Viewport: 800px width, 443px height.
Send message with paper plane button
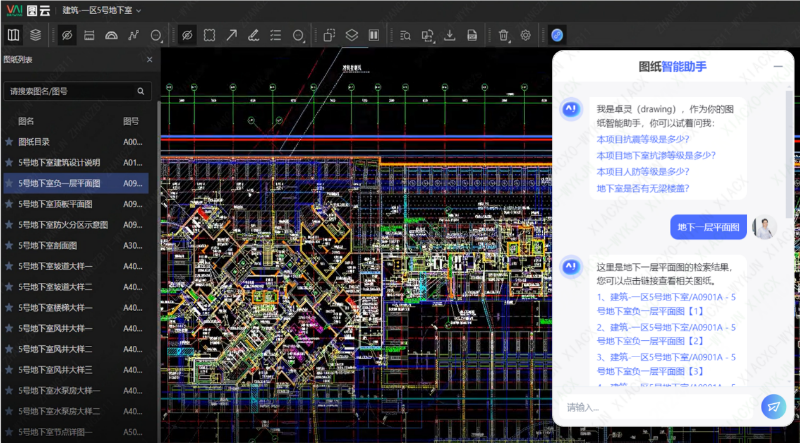pyautogui.click(x=772, y=406)
